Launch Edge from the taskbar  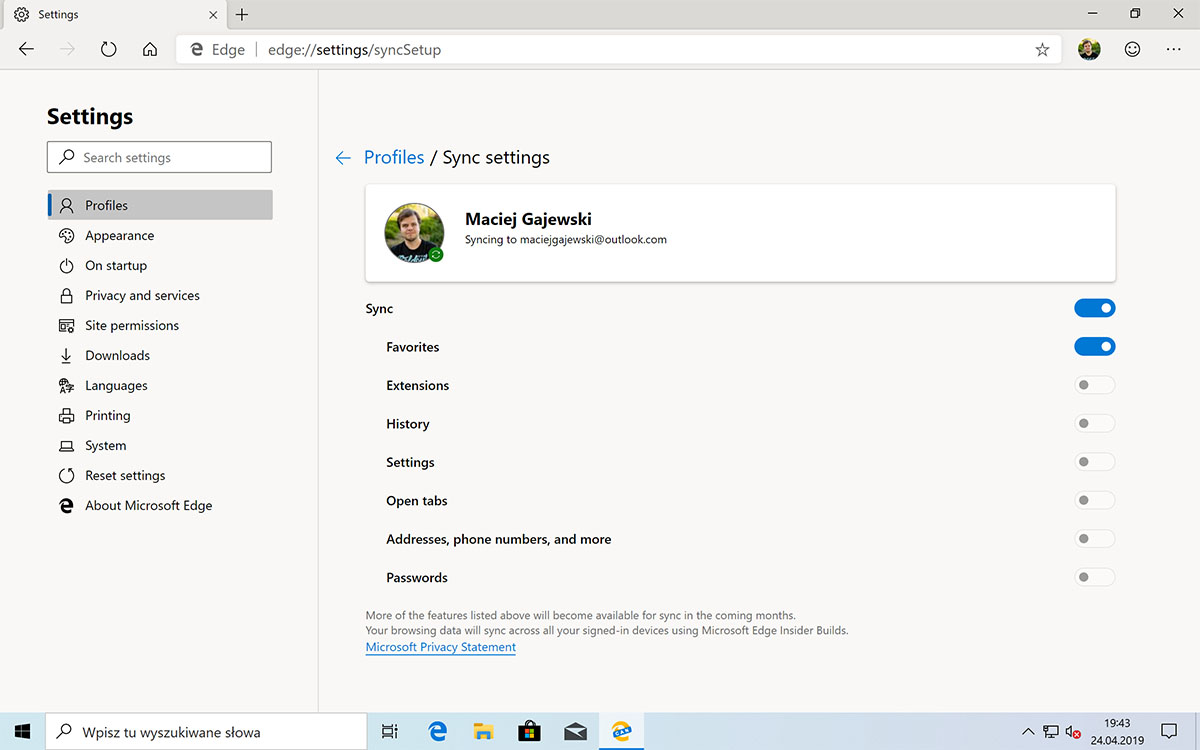pos(437,732)
